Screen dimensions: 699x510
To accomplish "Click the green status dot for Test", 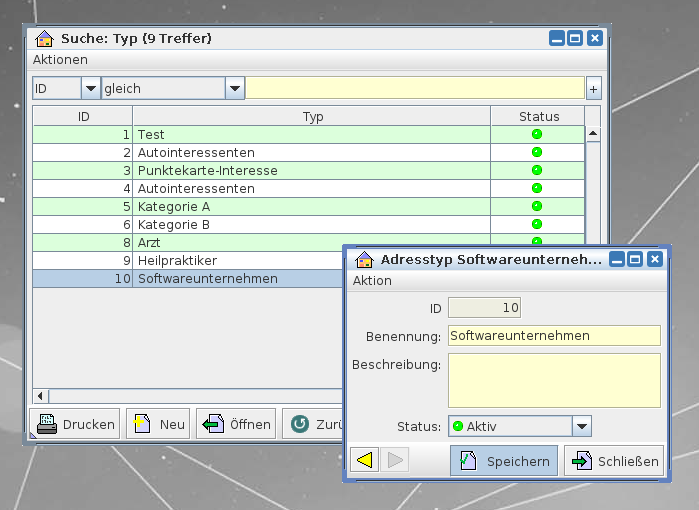I will (536, 134).
